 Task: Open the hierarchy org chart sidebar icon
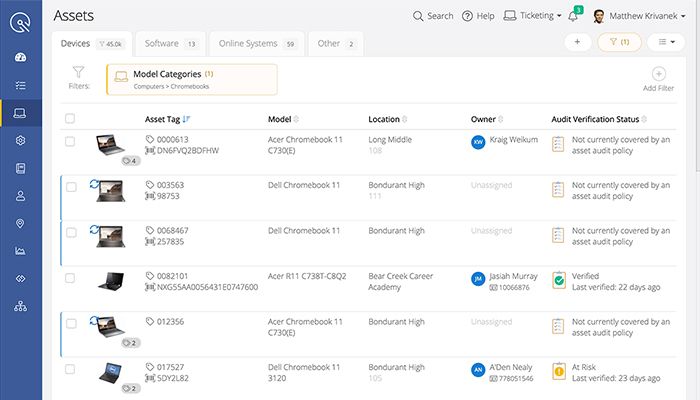tap(20, 306)
